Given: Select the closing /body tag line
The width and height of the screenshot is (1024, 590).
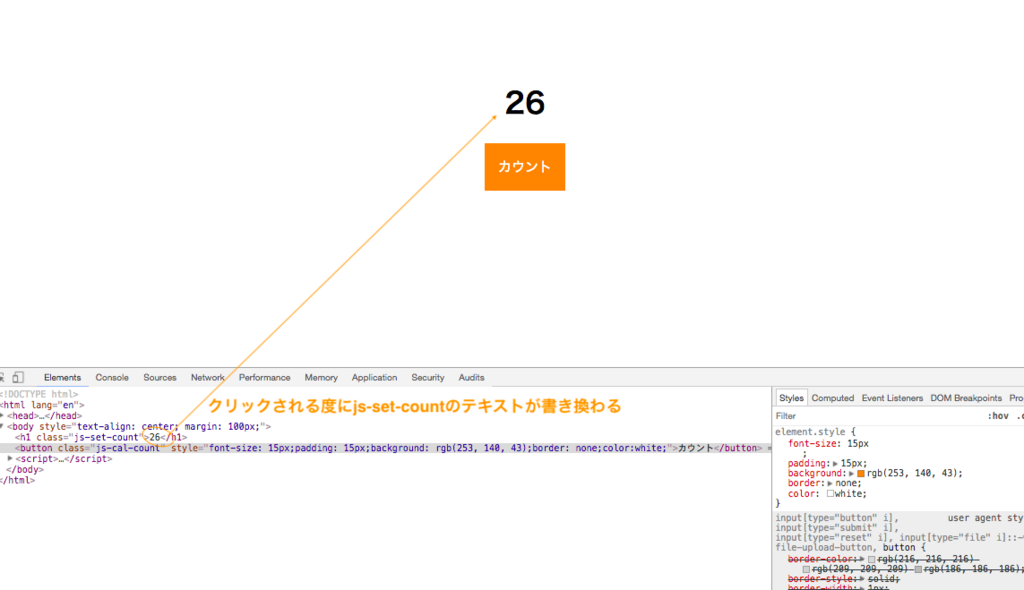Looking at the screenshot, I should click(25, 469).
